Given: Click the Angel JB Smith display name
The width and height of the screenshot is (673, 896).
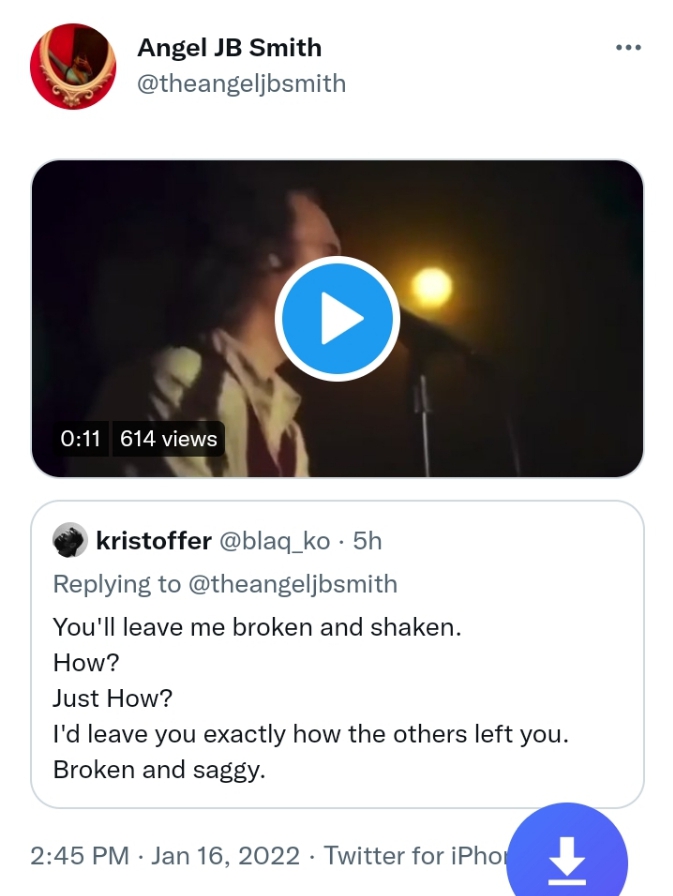Looking at the screenshot, I should [x=229, y=48].
